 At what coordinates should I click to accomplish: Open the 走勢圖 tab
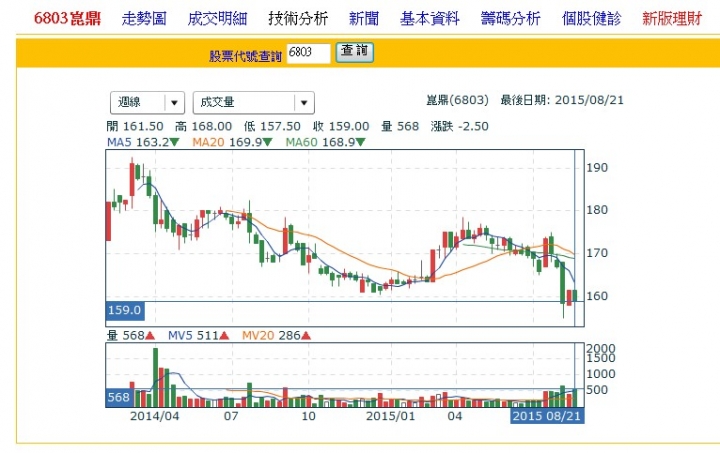pos(144,19)
